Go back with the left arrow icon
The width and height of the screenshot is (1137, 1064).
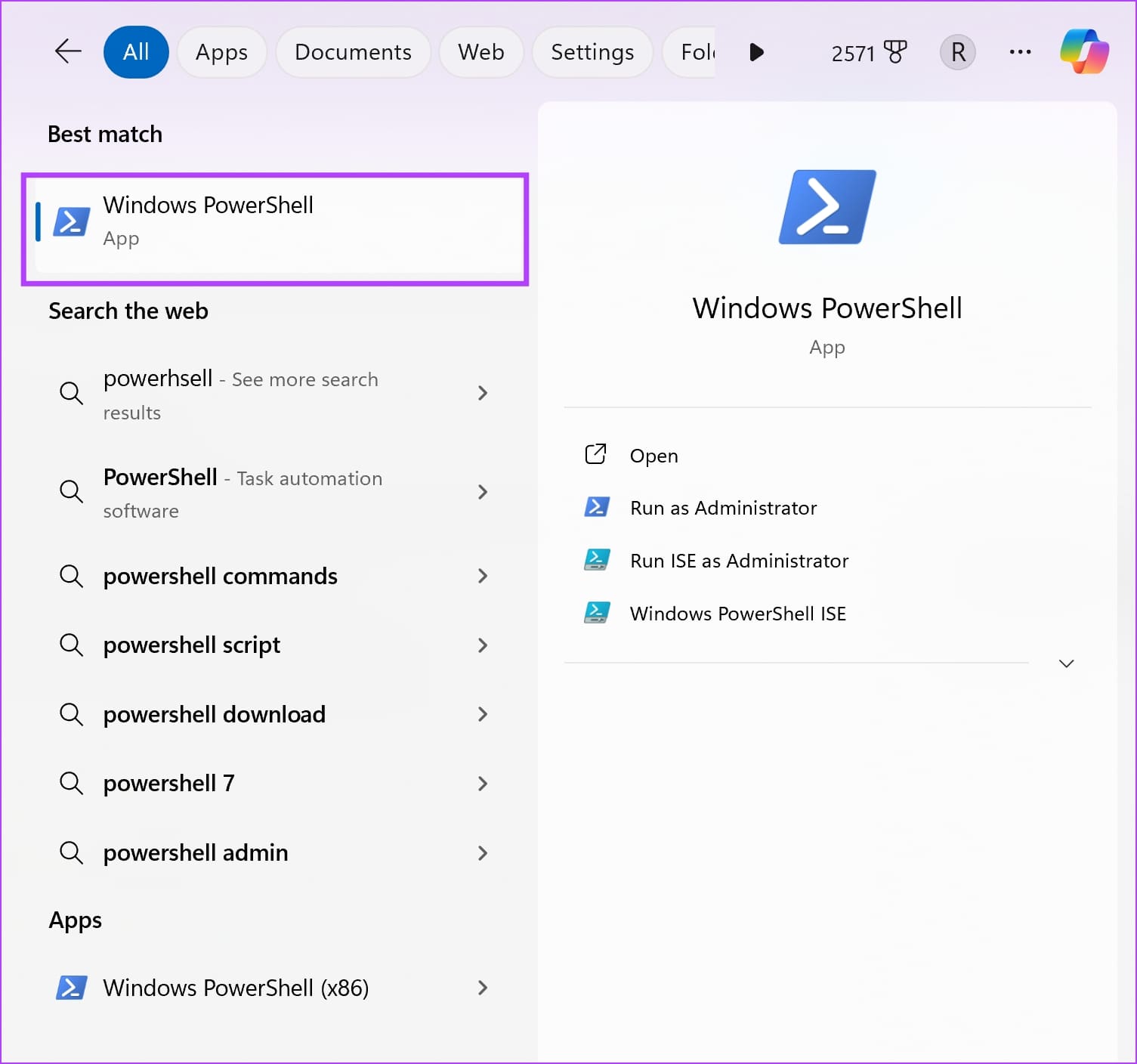[68, 51]
